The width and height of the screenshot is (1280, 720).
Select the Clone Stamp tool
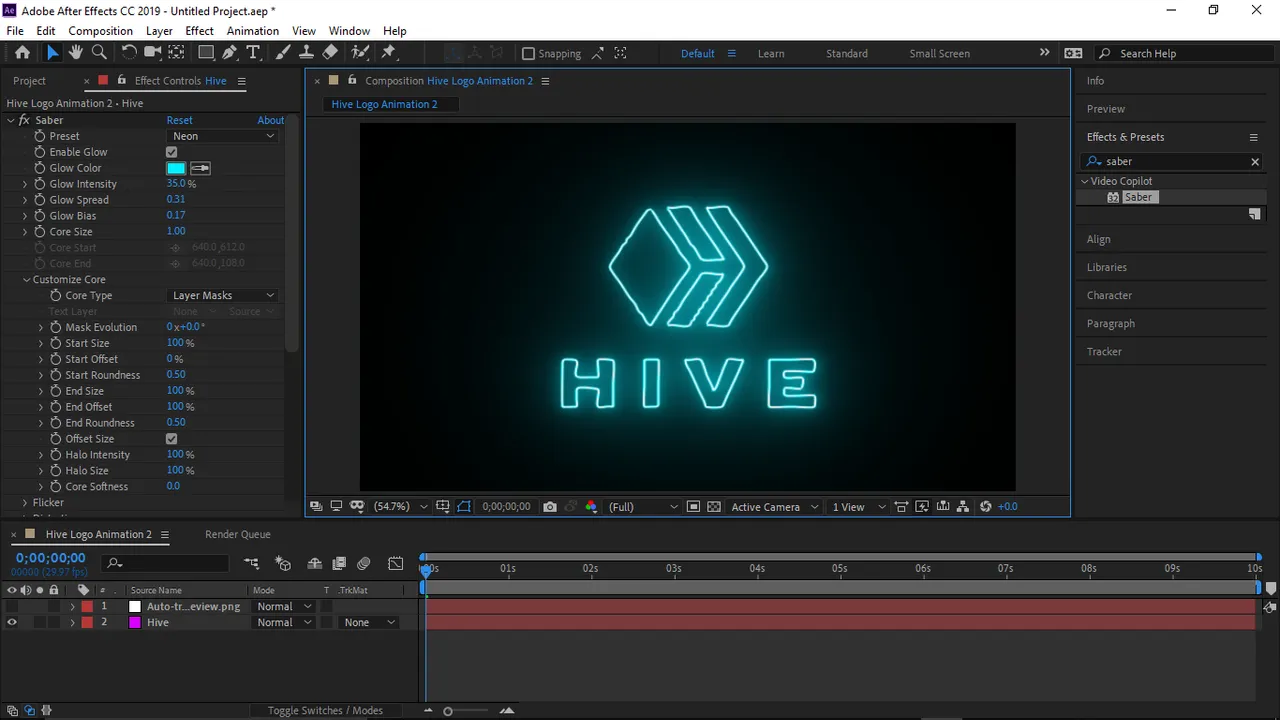(306, 53)
